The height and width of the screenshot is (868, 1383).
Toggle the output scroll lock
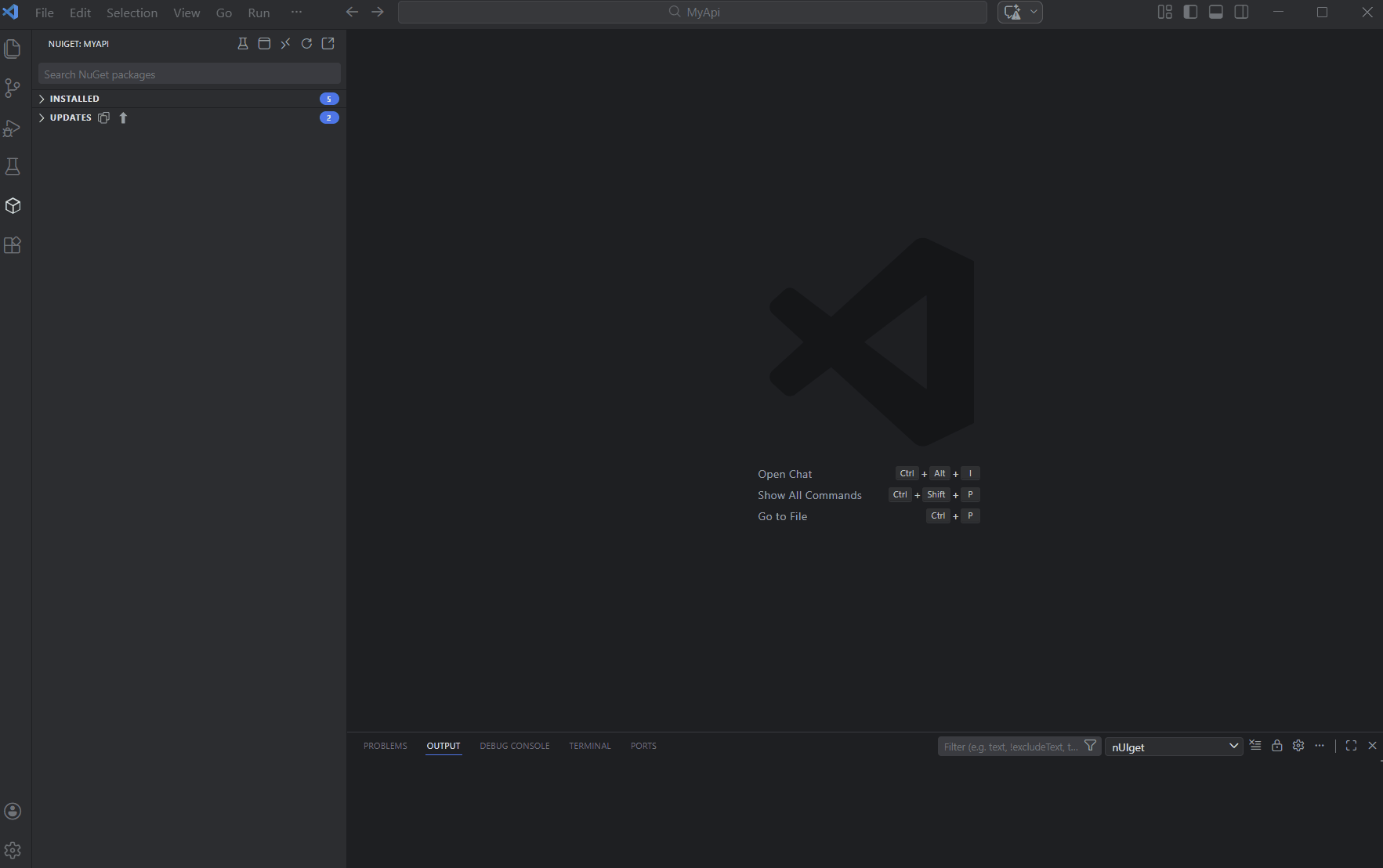pos(1277,746)
